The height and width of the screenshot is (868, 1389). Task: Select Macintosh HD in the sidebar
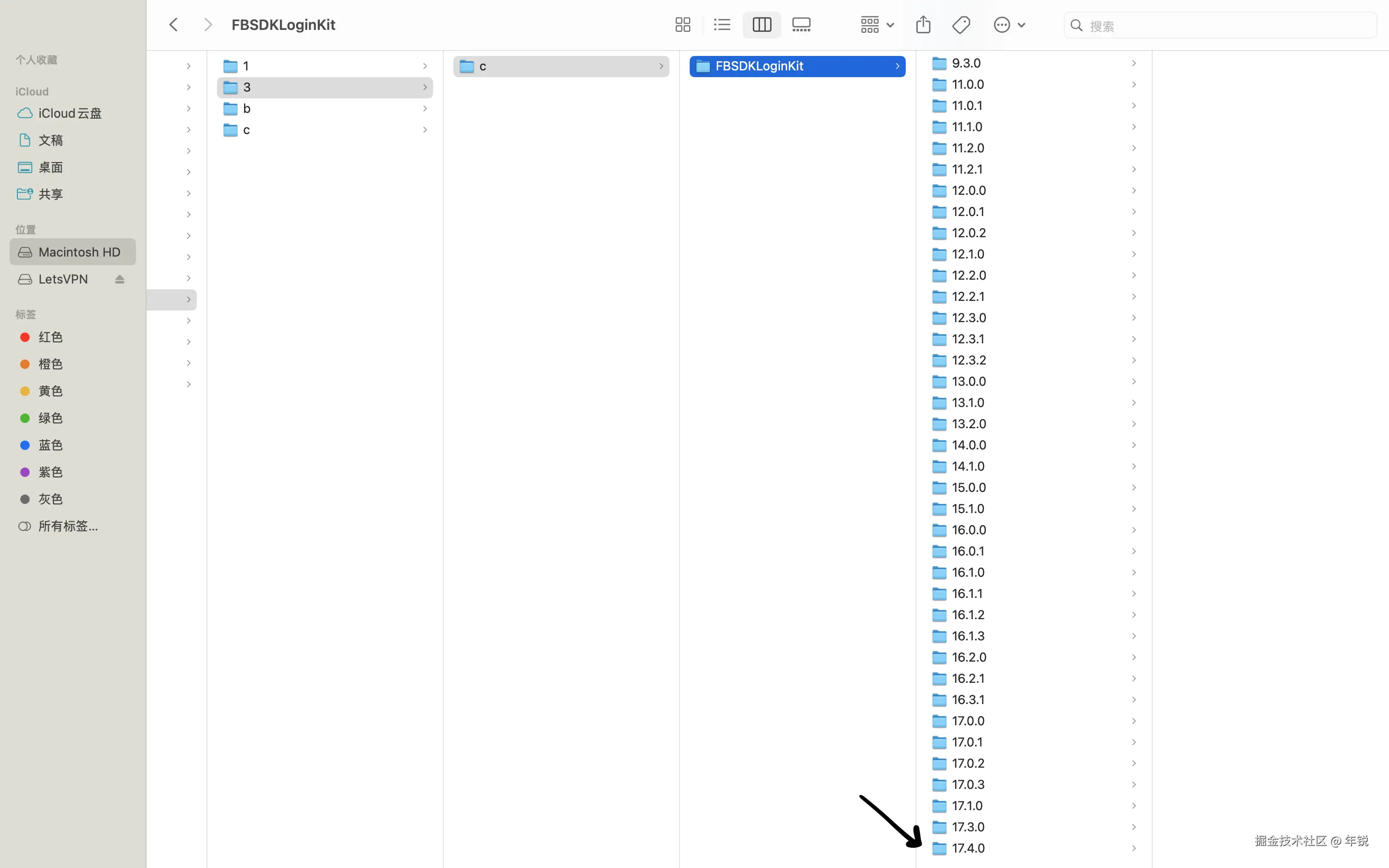click(x=79, y=252)
